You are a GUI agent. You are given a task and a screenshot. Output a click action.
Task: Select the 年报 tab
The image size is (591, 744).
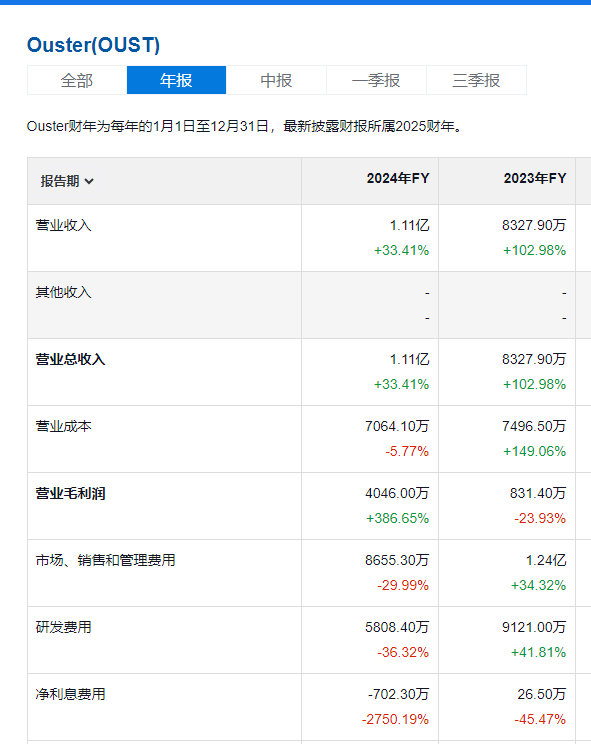(x=176, y=80)
